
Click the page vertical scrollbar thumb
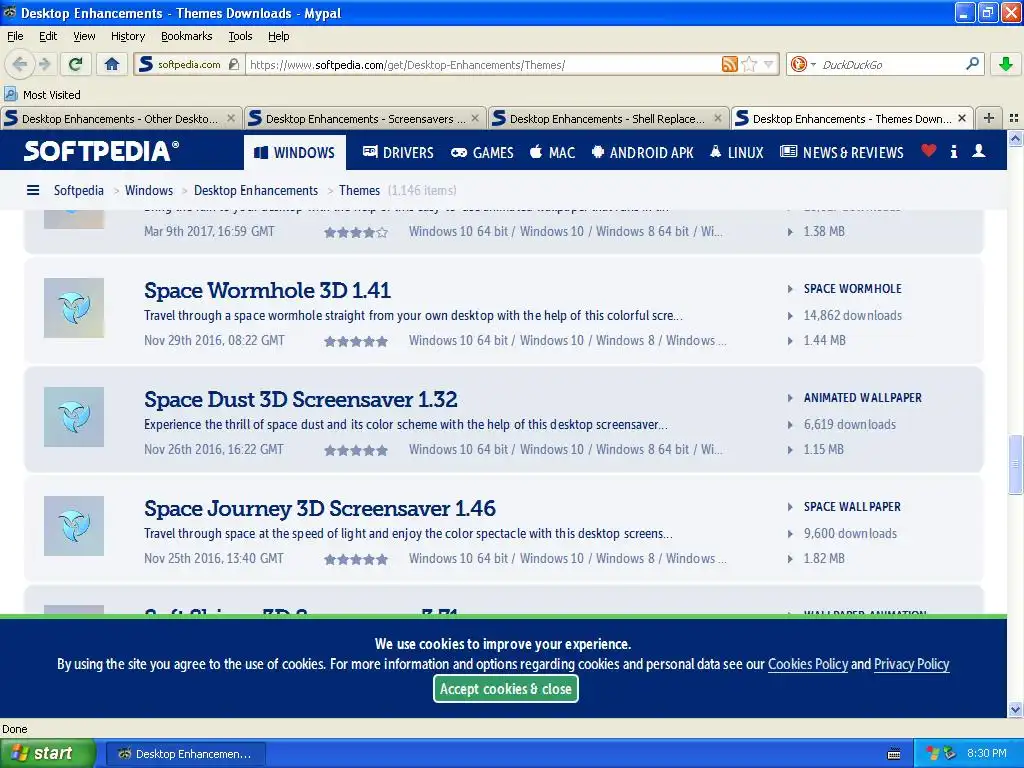(1016, 465)
